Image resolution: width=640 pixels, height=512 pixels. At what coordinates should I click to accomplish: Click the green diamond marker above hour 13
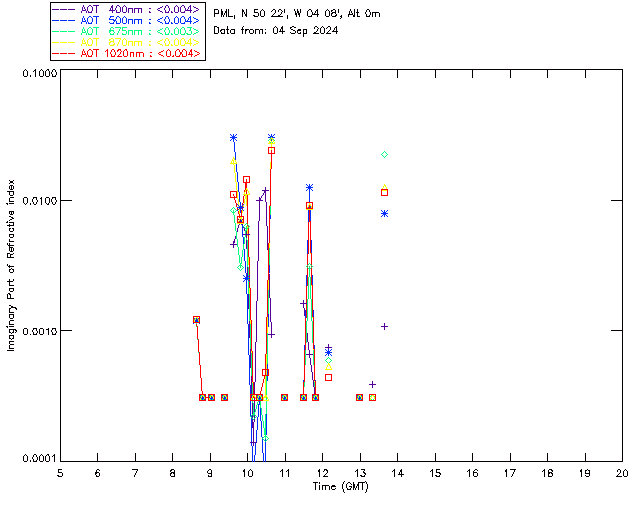click(384, 155)
